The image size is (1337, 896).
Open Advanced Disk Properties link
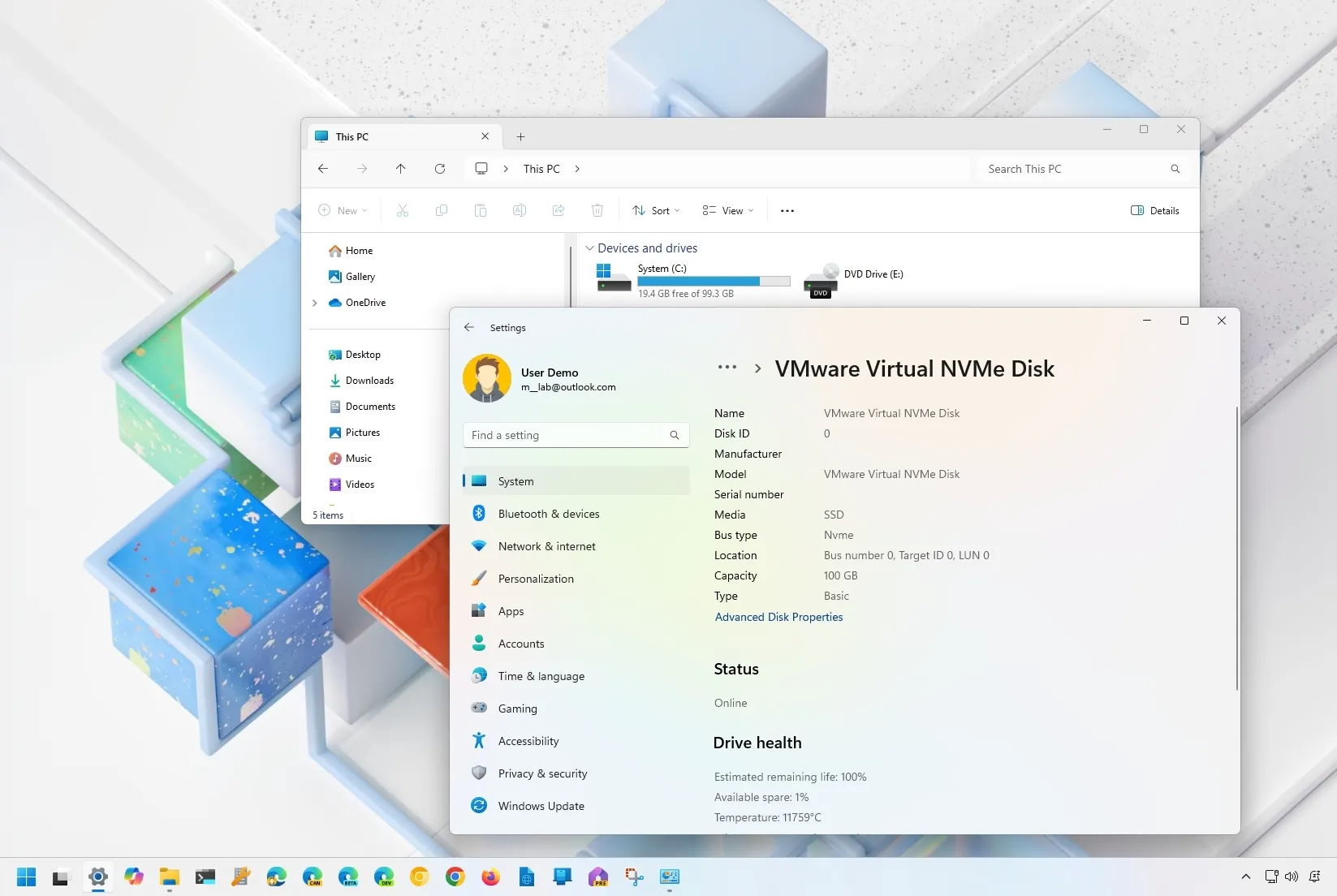(x=778, y=617)
